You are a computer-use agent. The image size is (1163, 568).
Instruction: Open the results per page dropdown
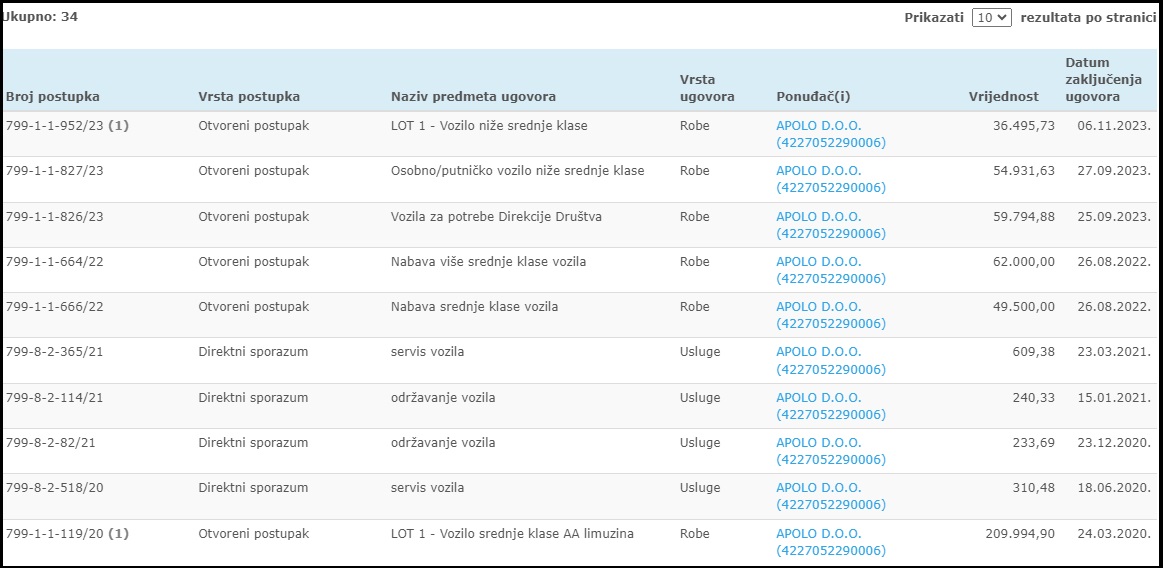coord(992,18)
